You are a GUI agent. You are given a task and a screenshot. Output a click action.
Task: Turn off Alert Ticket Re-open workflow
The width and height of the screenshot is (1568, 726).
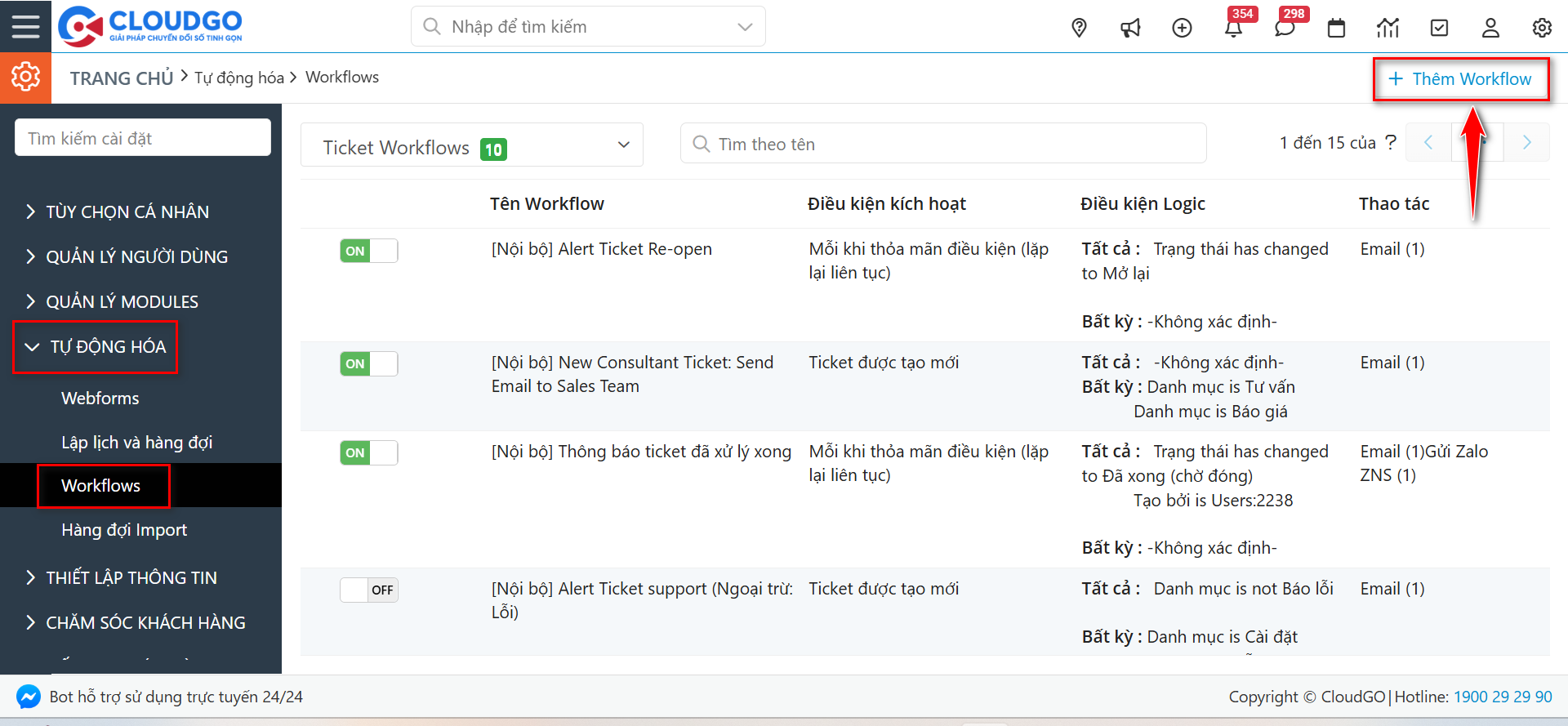369,251
